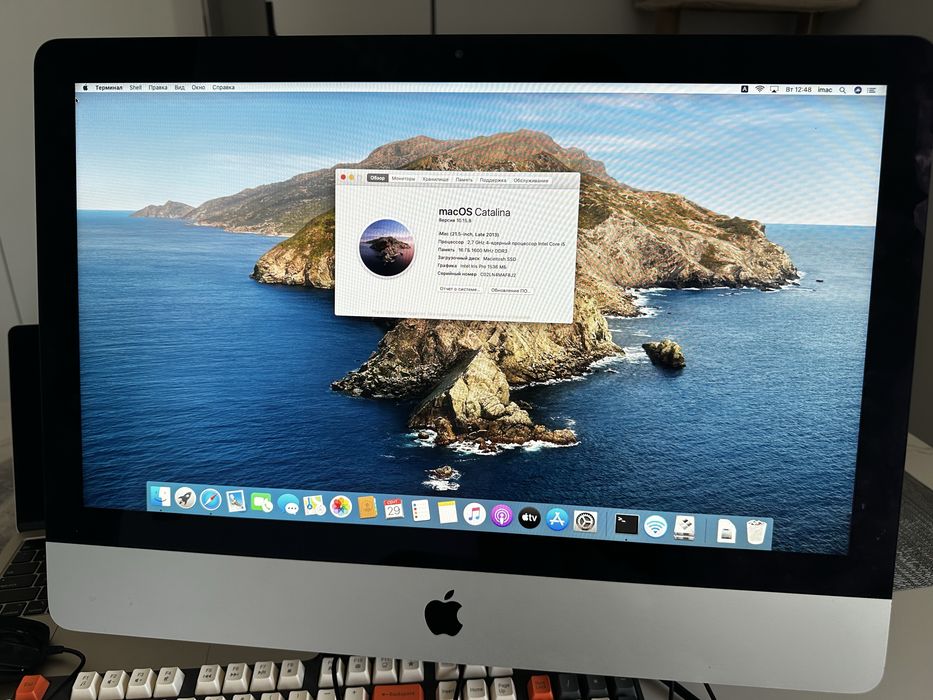Open the stacked disk drive icon in Dock
This screenshot has width=933, height=700.
[684, 528]
